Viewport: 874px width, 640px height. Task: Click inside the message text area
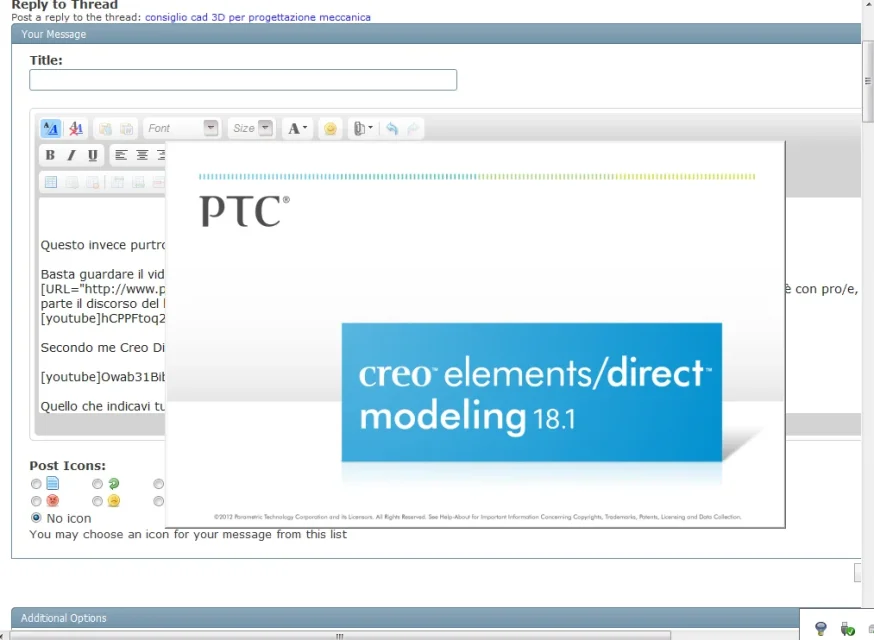tap(102, 304)
